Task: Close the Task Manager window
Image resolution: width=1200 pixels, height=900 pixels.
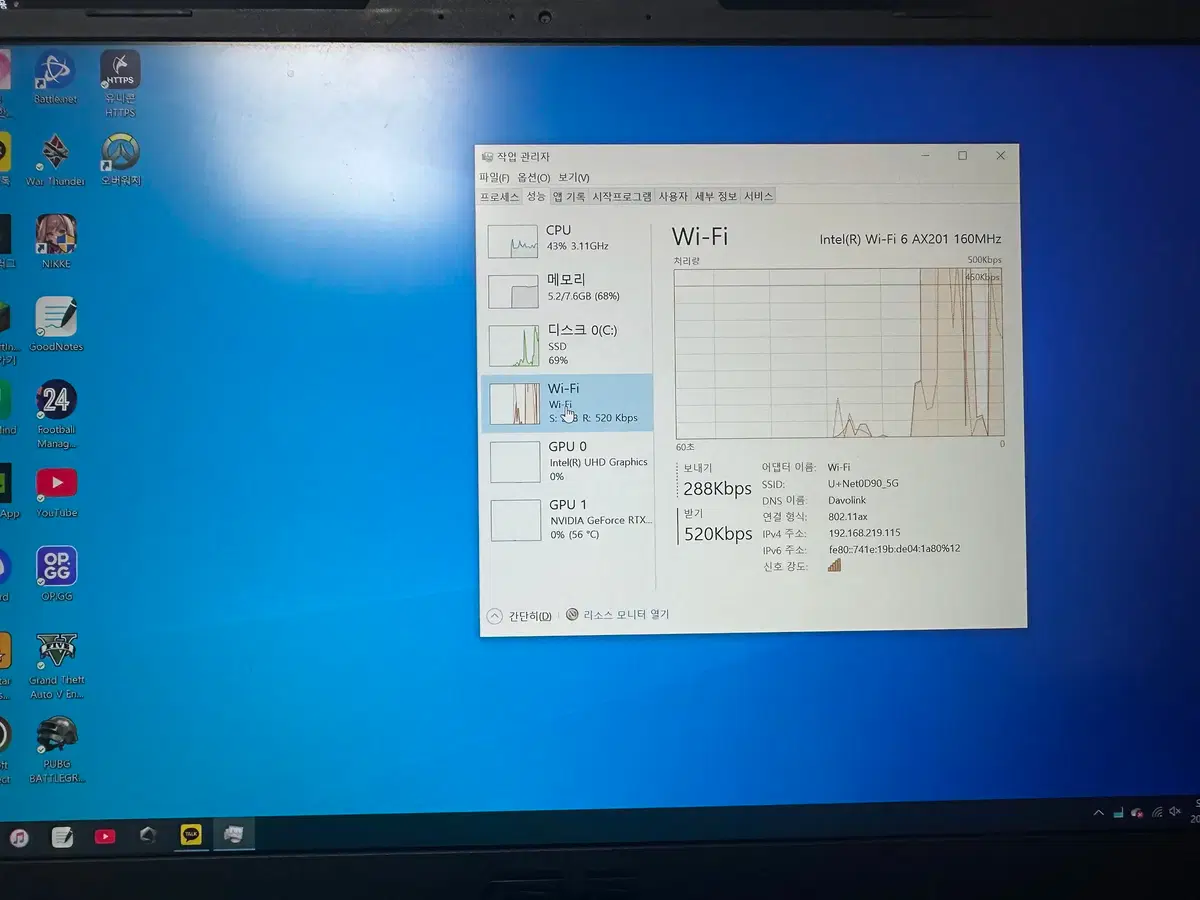Action: [x=1000, y=156]
